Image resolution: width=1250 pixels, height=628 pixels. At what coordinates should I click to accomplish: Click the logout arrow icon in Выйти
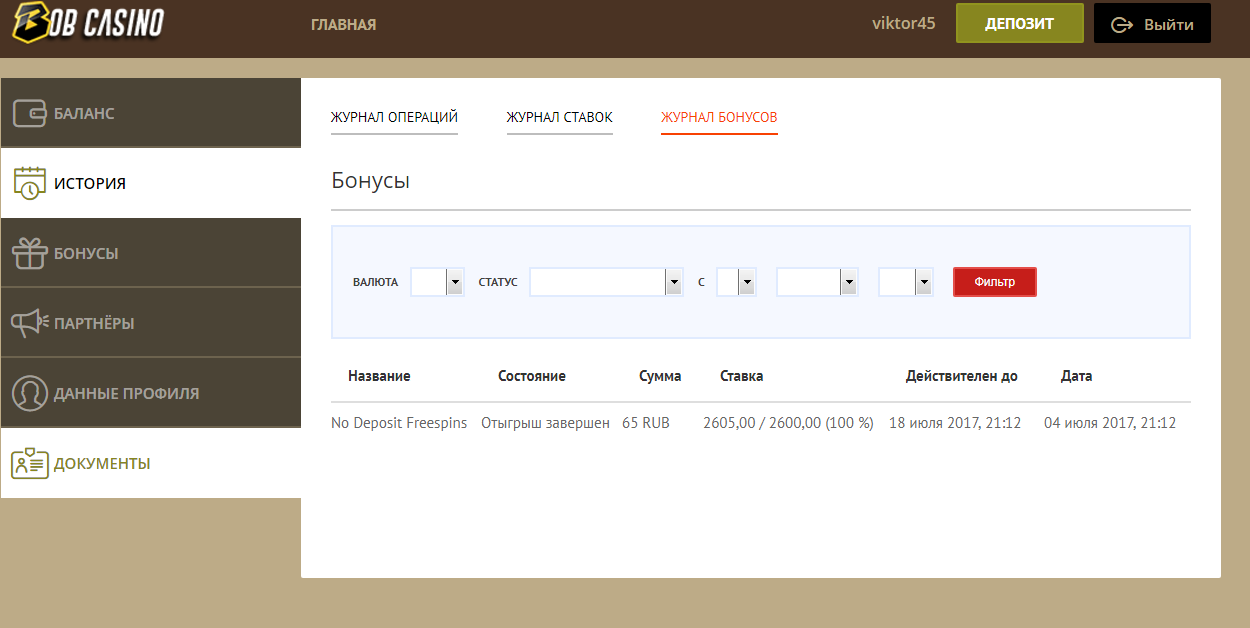pyautogui.click(x=1121, y=24)
